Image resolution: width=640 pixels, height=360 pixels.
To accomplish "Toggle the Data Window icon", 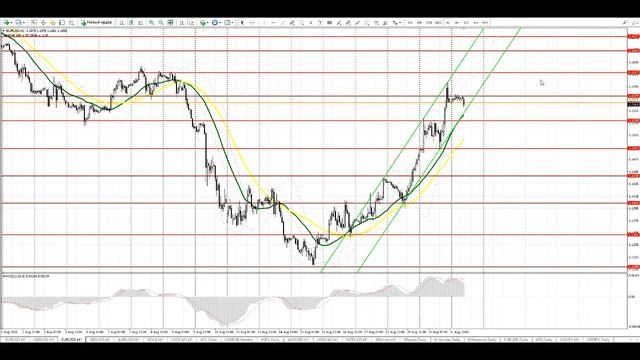I will (43, 22).
